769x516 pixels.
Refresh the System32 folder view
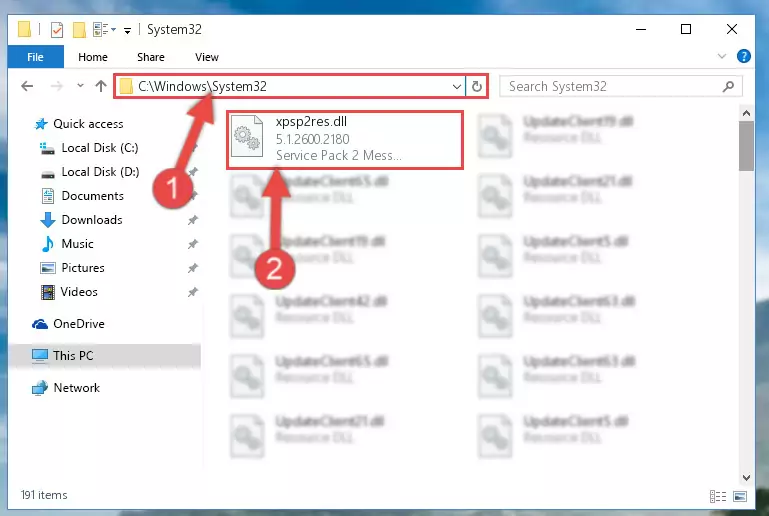(477, 87)
